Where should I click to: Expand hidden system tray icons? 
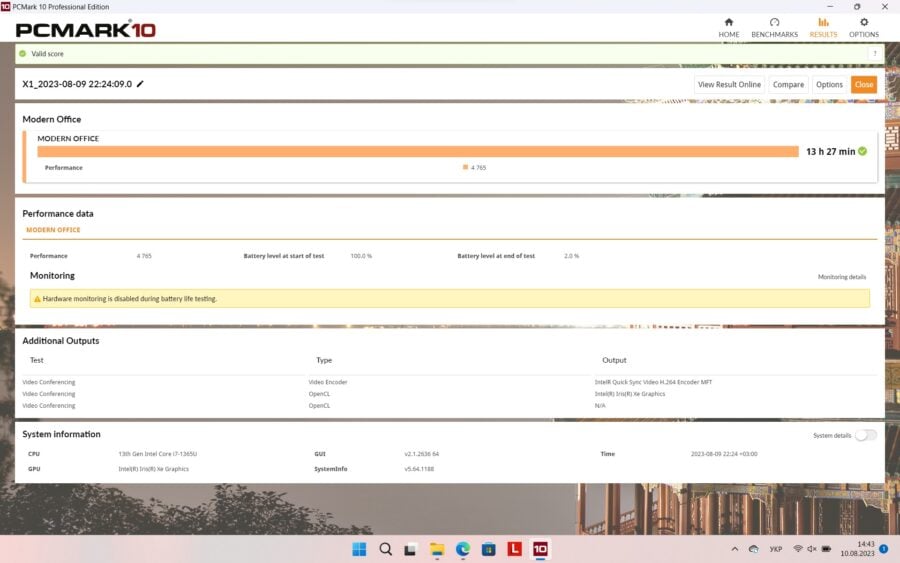coord(735,549)
